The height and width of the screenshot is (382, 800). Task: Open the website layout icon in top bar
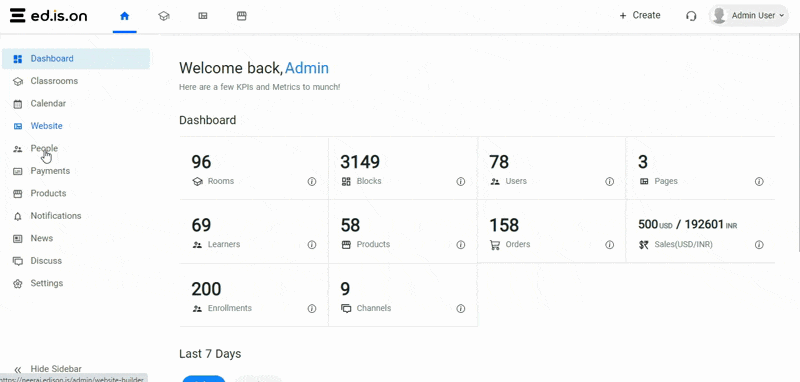click(x=203, y=16)
